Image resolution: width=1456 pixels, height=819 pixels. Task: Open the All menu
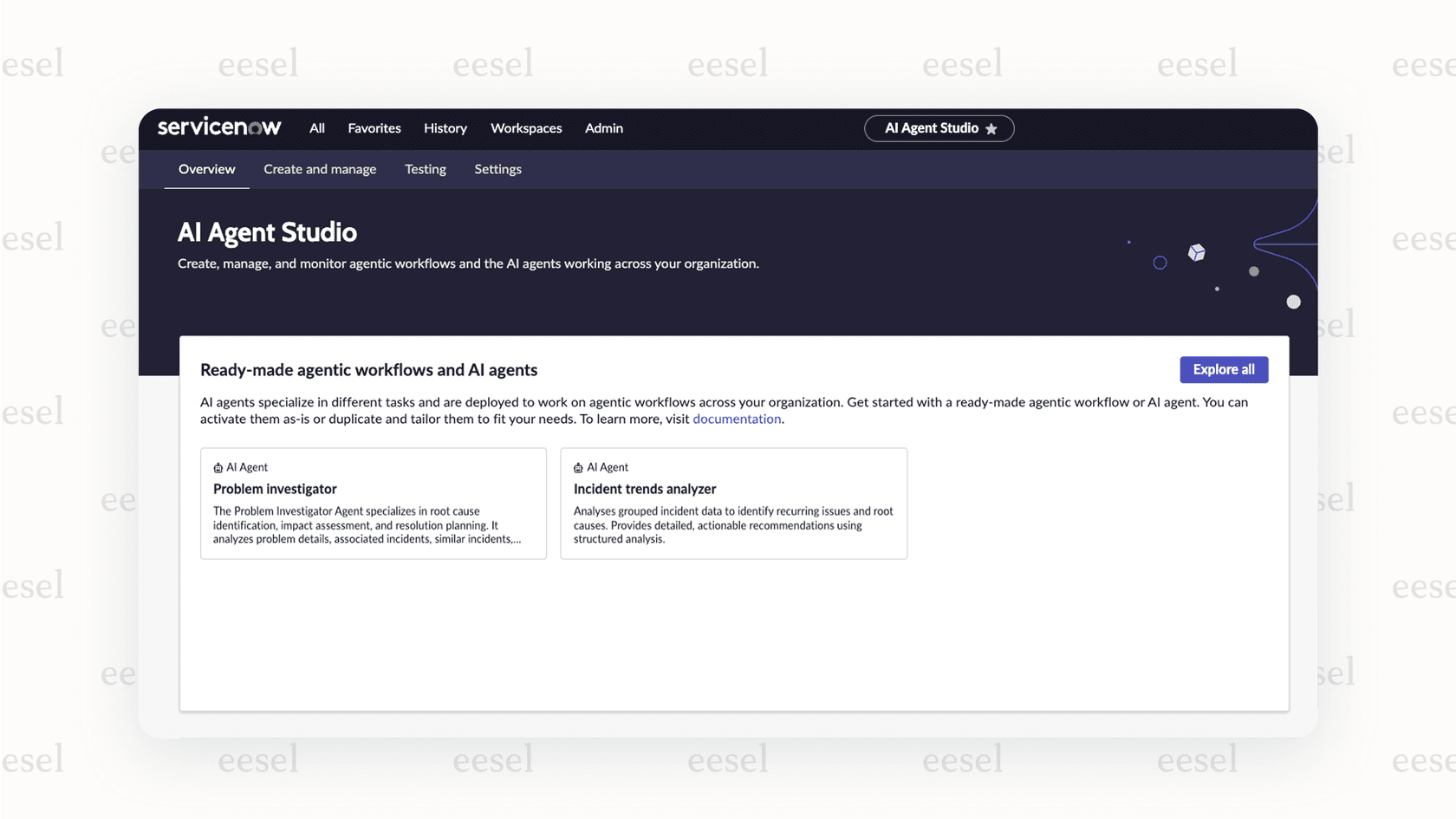click(316, 128)
